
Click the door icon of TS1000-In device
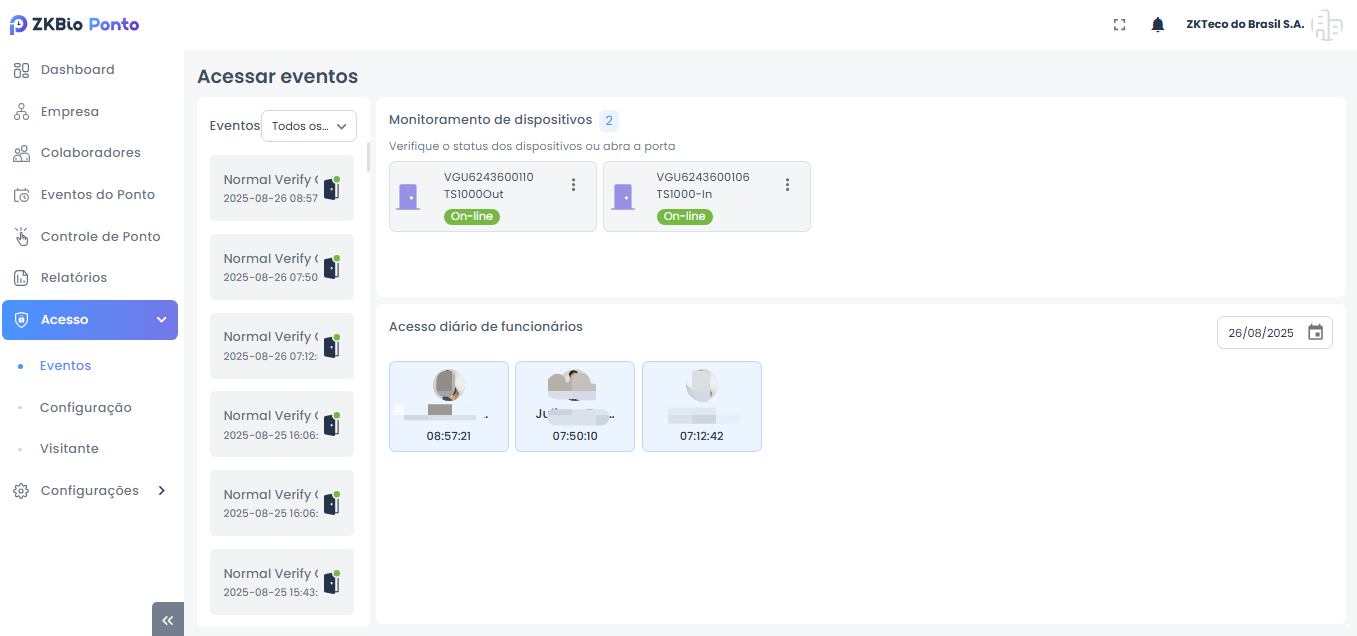coord(623,196)
